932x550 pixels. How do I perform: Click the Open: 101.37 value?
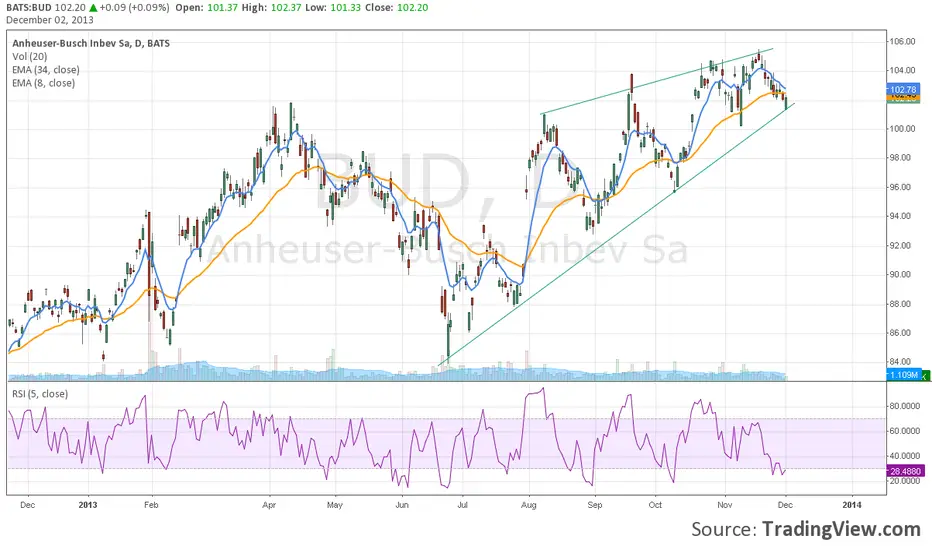click(206, 8)
